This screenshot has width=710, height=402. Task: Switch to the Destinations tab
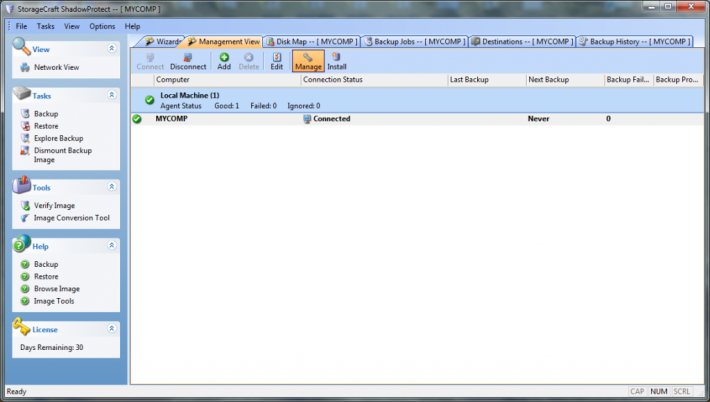pos(523,42)
